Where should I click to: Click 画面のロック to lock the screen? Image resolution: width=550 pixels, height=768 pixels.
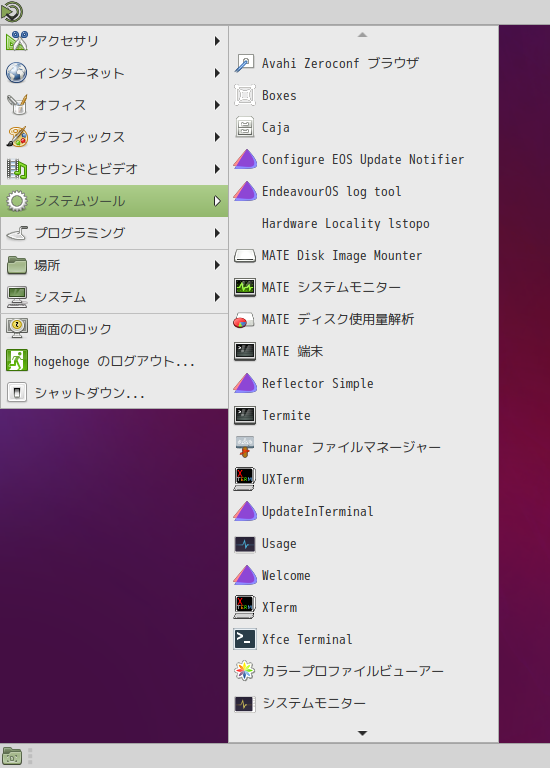coord(115,329)
